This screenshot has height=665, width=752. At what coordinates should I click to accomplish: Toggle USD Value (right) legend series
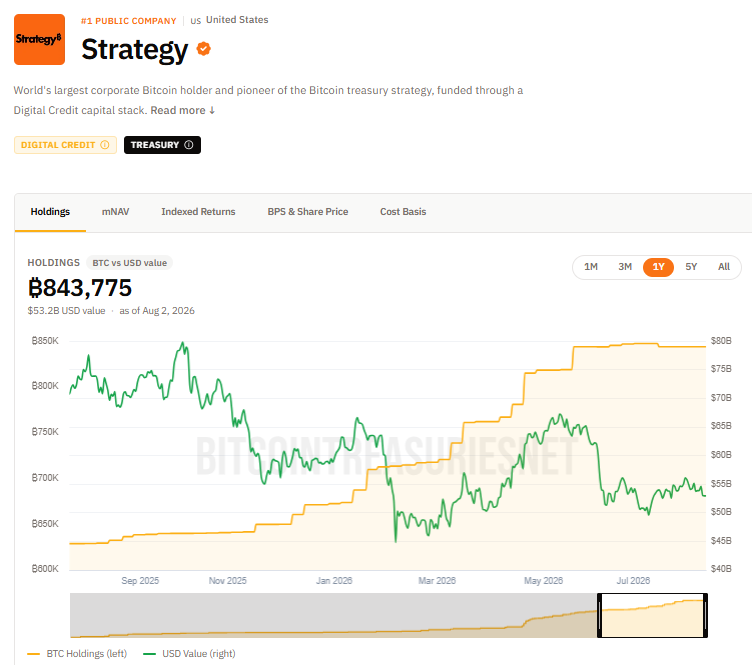(189, 653)
